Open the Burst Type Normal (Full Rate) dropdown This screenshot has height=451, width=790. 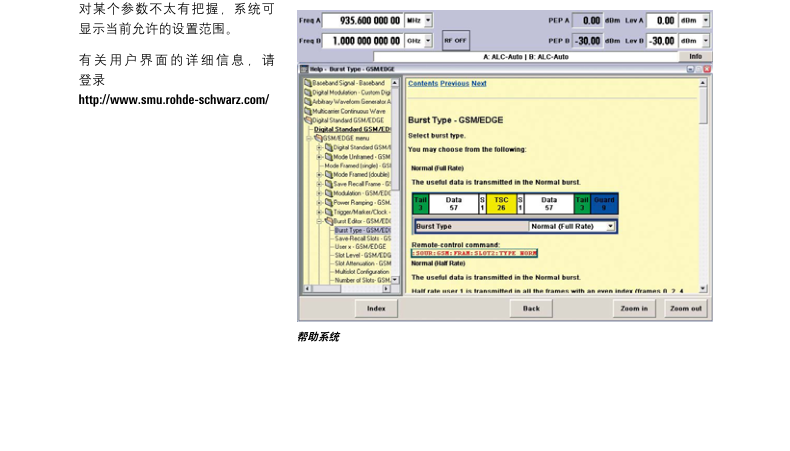[x=609, y=227]
